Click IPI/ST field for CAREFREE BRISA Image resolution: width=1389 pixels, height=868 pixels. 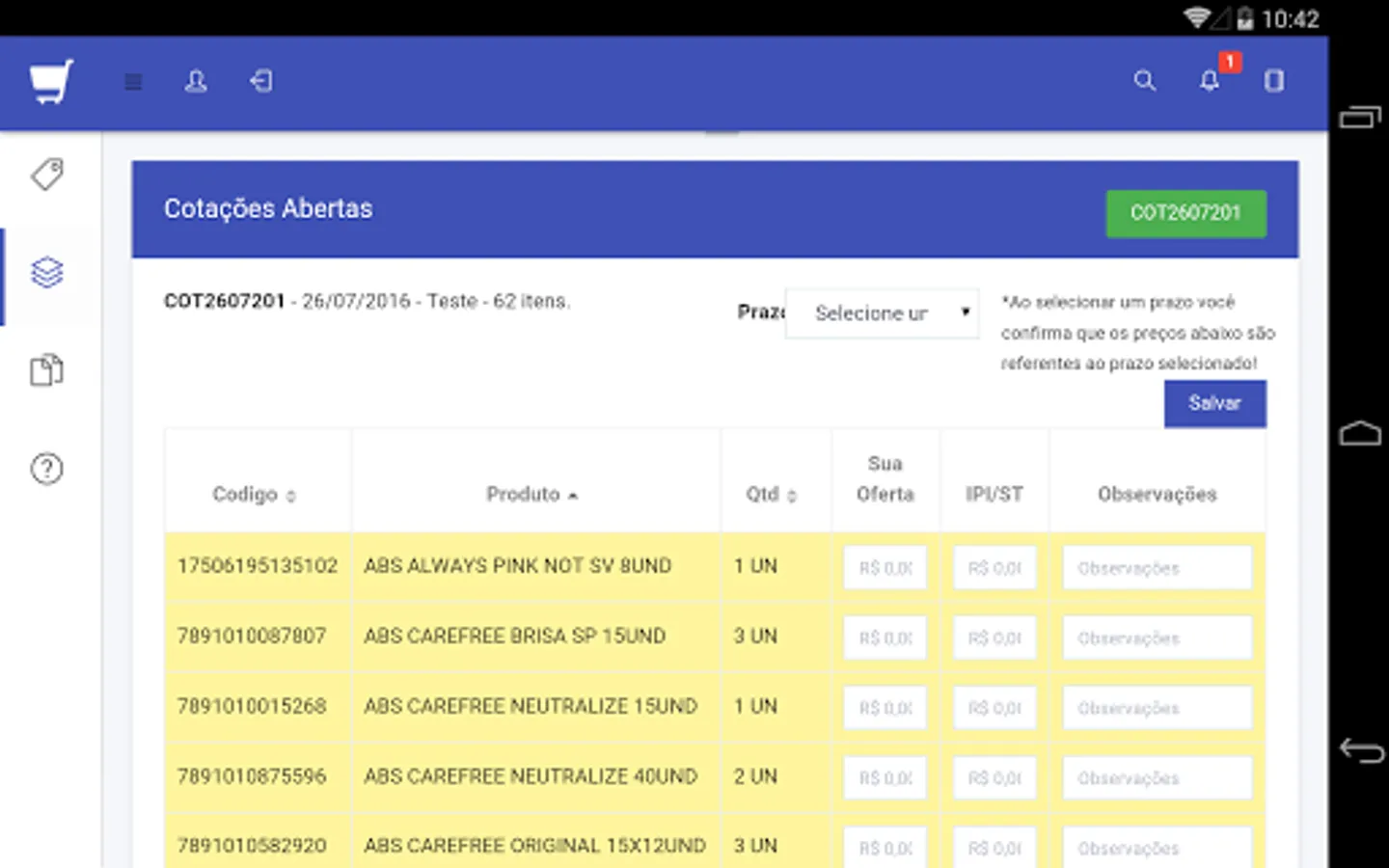(994, 637)
